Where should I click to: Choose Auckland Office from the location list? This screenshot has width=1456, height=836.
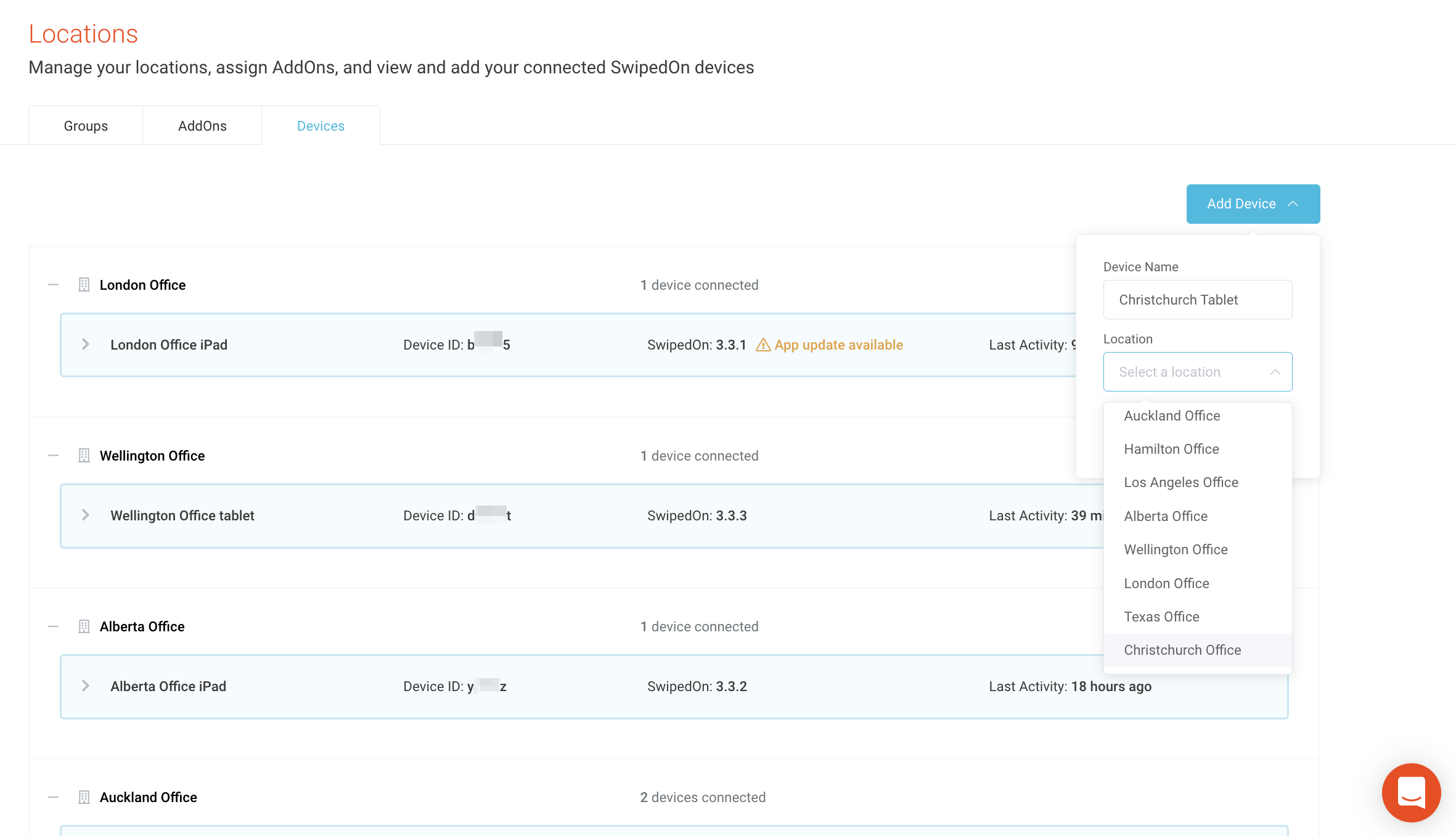[x=1198, y=416]
